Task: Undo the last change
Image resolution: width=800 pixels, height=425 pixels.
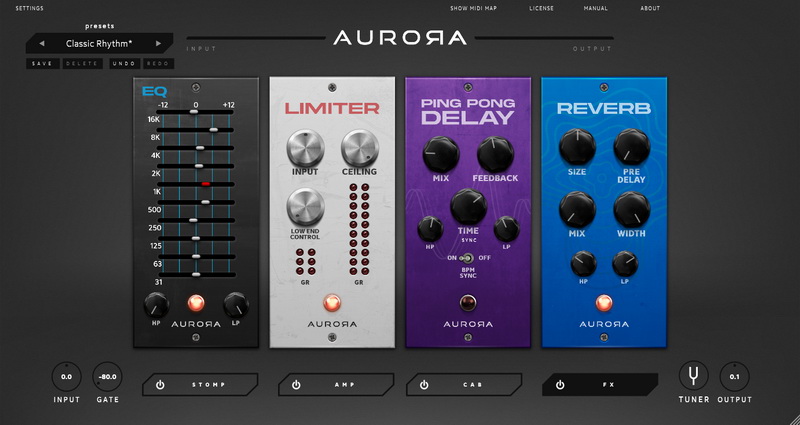Action: 124,64
